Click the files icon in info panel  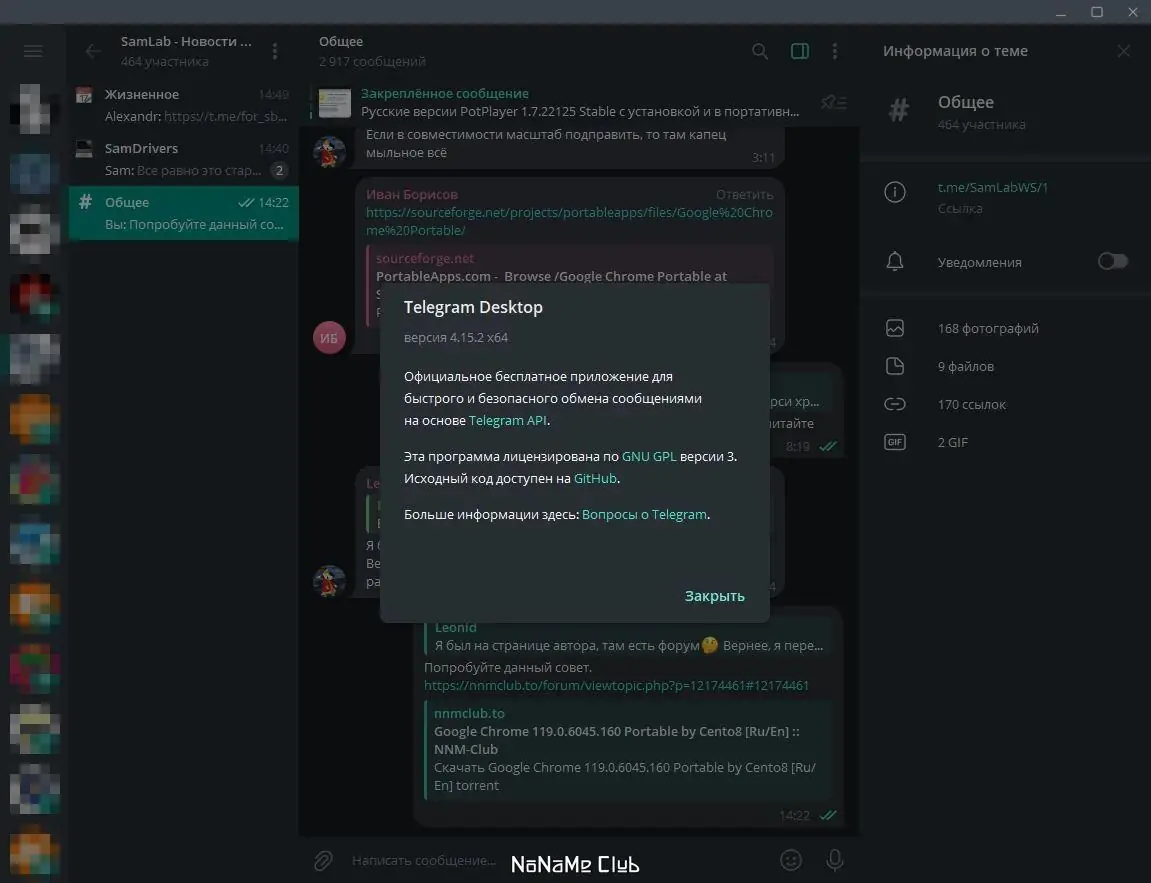click(x=894, y=366)
